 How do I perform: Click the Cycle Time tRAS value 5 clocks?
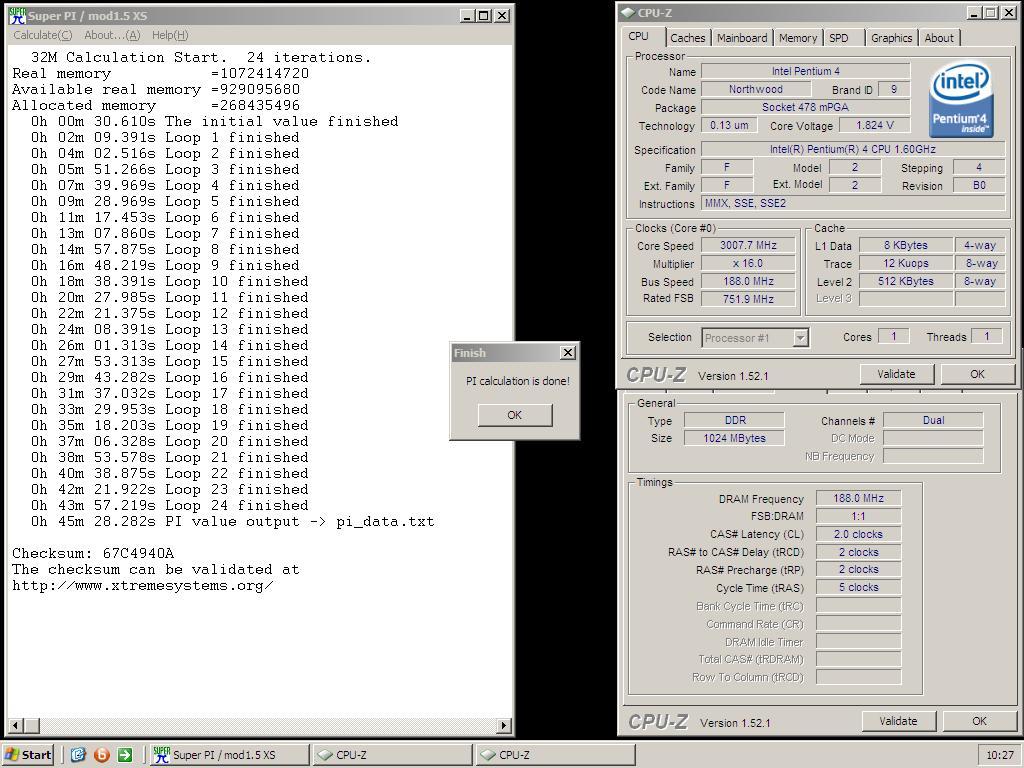point(858,587)
